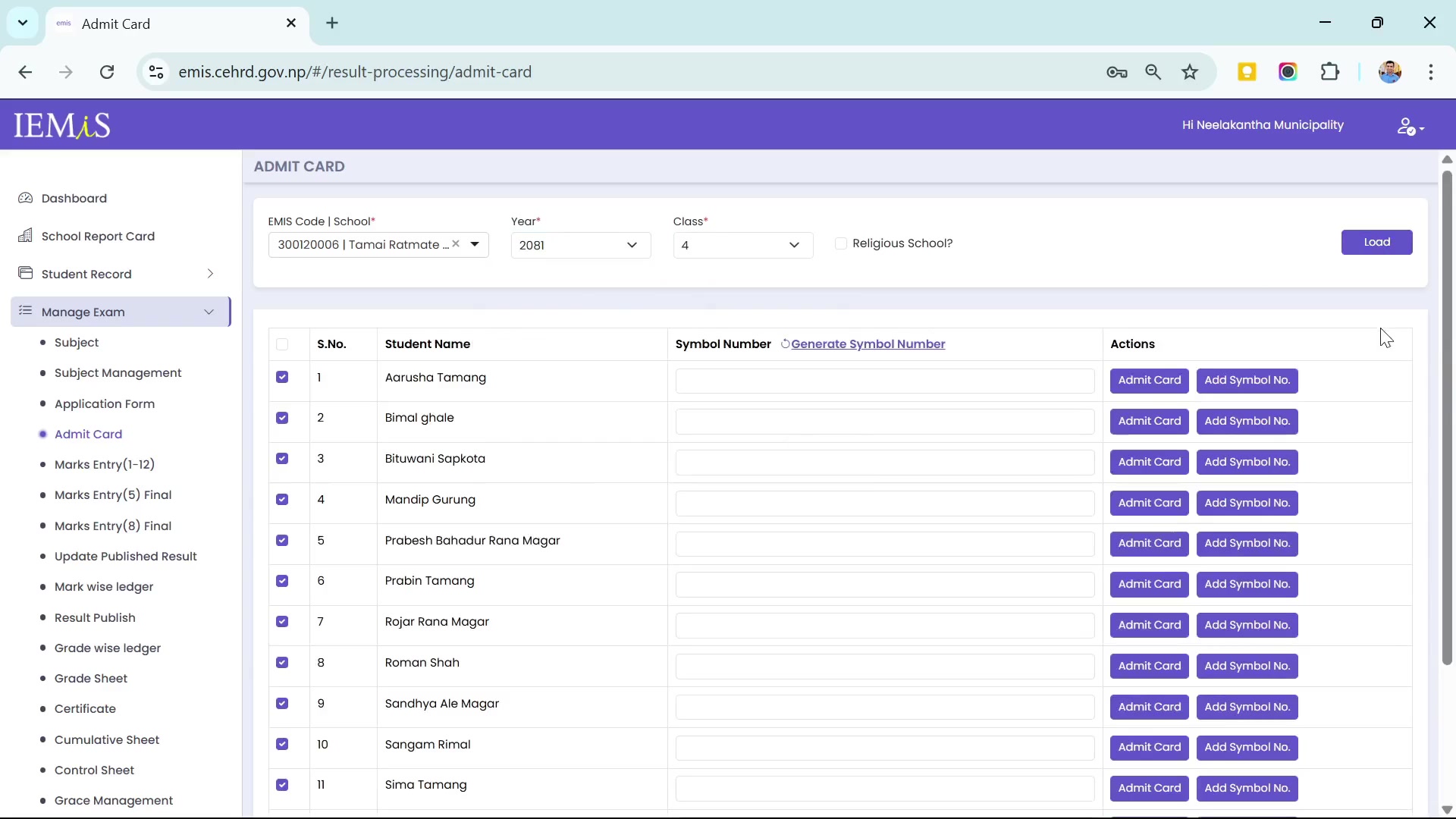Open the browser extensions puzzle icon
1456x819 pixels.
coord(1329,72)
